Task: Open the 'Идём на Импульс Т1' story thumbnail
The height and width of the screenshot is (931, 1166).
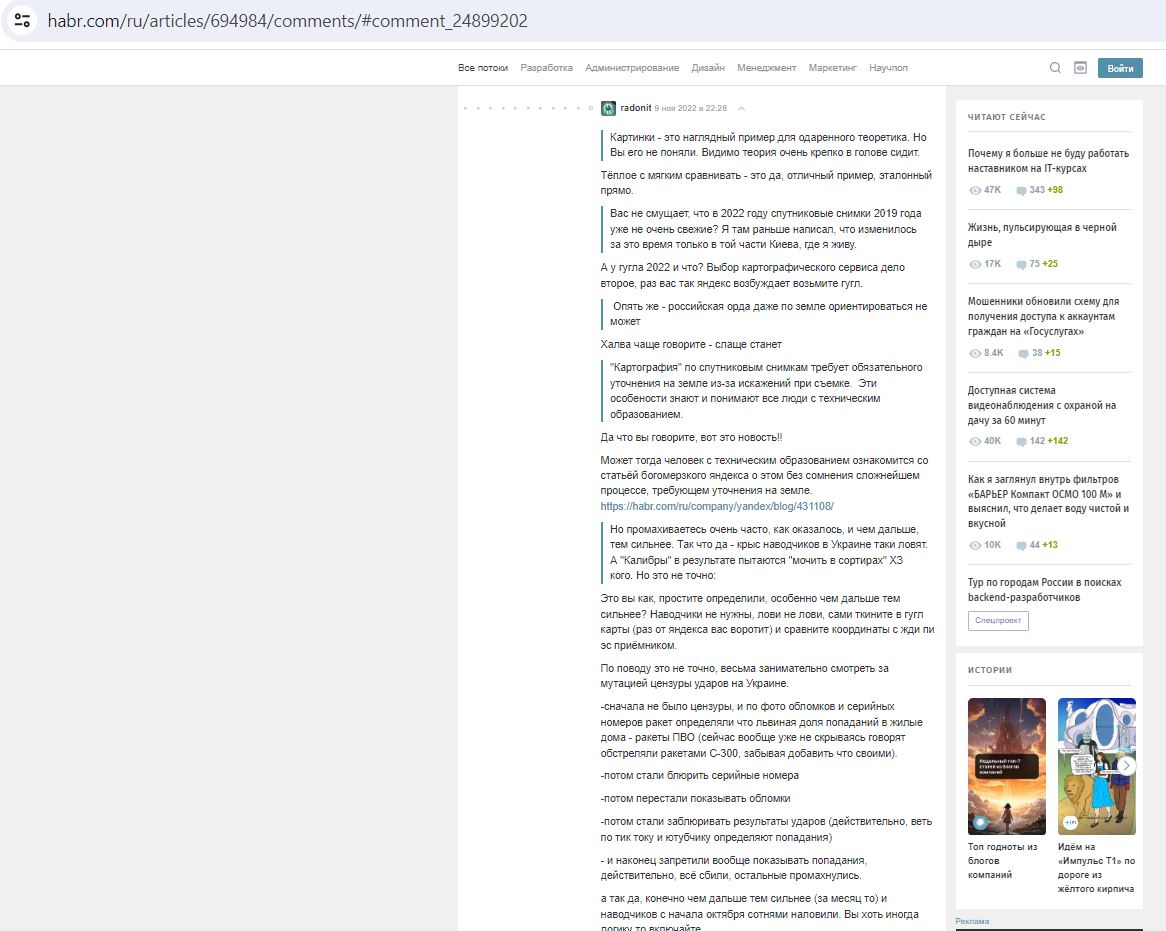Action: pyautogui.click(x=1097, y=766)
